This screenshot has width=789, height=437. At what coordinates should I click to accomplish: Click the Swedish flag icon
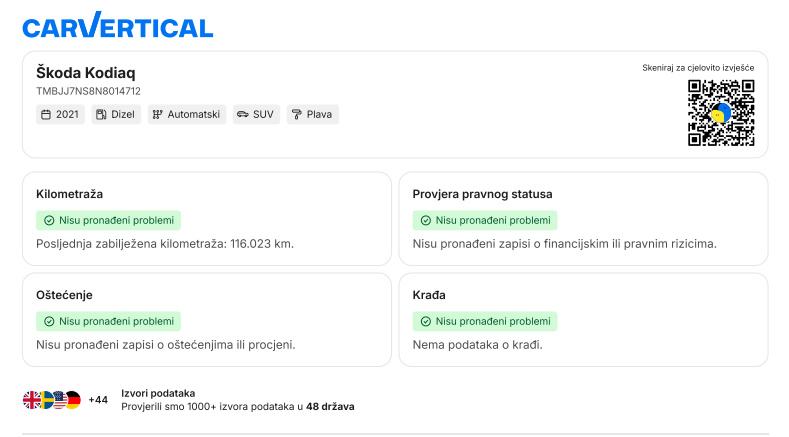[x=46, y=400]
